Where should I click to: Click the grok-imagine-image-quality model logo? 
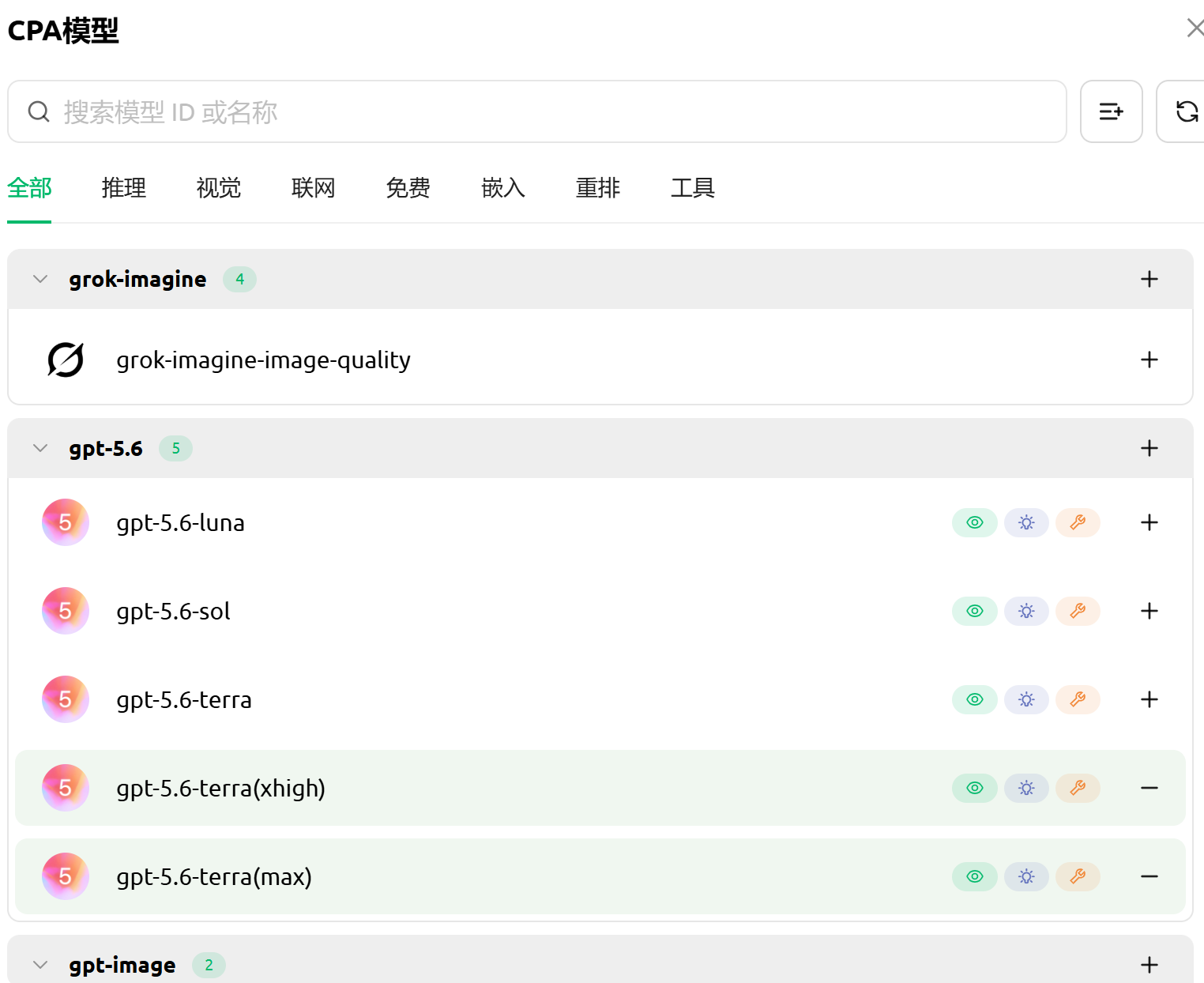tap(66, 360)
